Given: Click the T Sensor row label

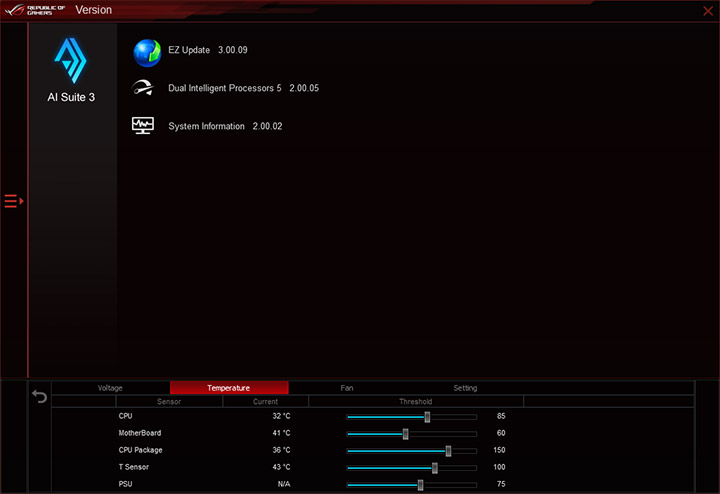Looking at the screenshot, I should coord(134,467).
